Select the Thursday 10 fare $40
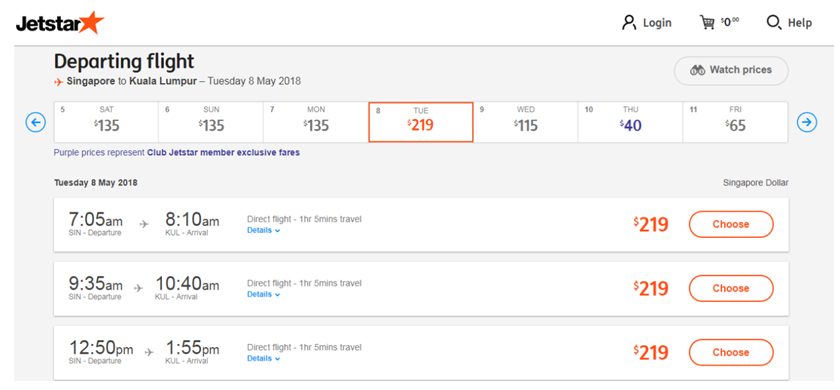Screen dimensions: 840x390 pyautogui.click(x=631, y=122)
